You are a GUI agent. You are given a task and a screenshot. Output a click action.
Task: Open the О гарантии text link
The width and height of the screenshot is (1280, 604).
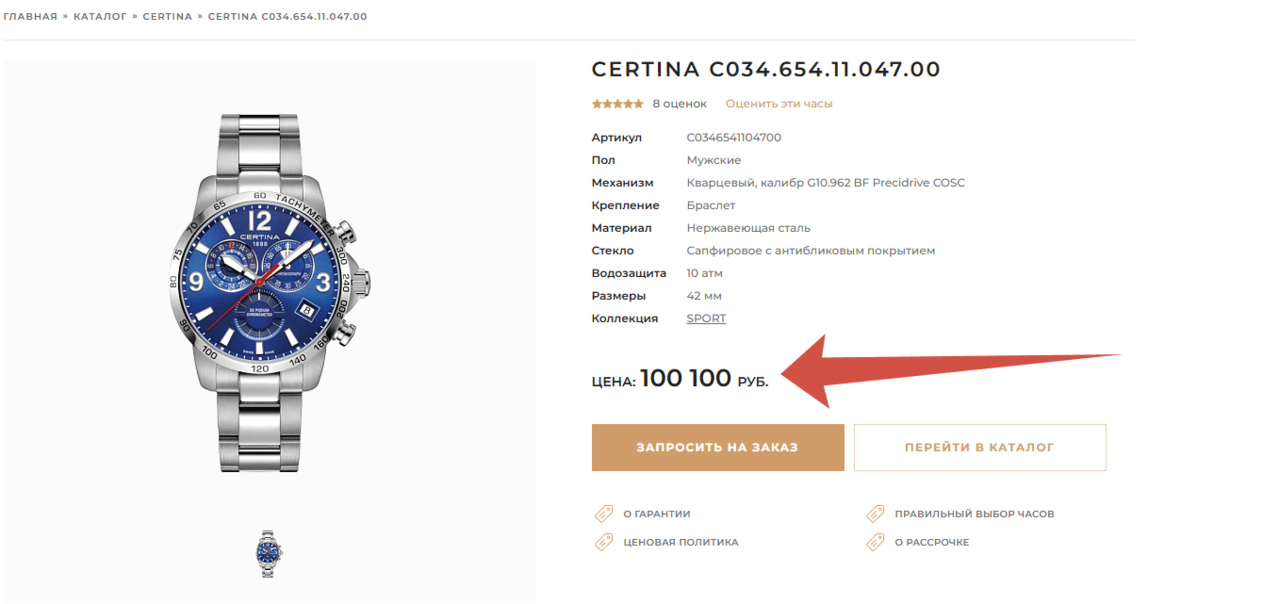pyautogui.click(x=656, y=514)
